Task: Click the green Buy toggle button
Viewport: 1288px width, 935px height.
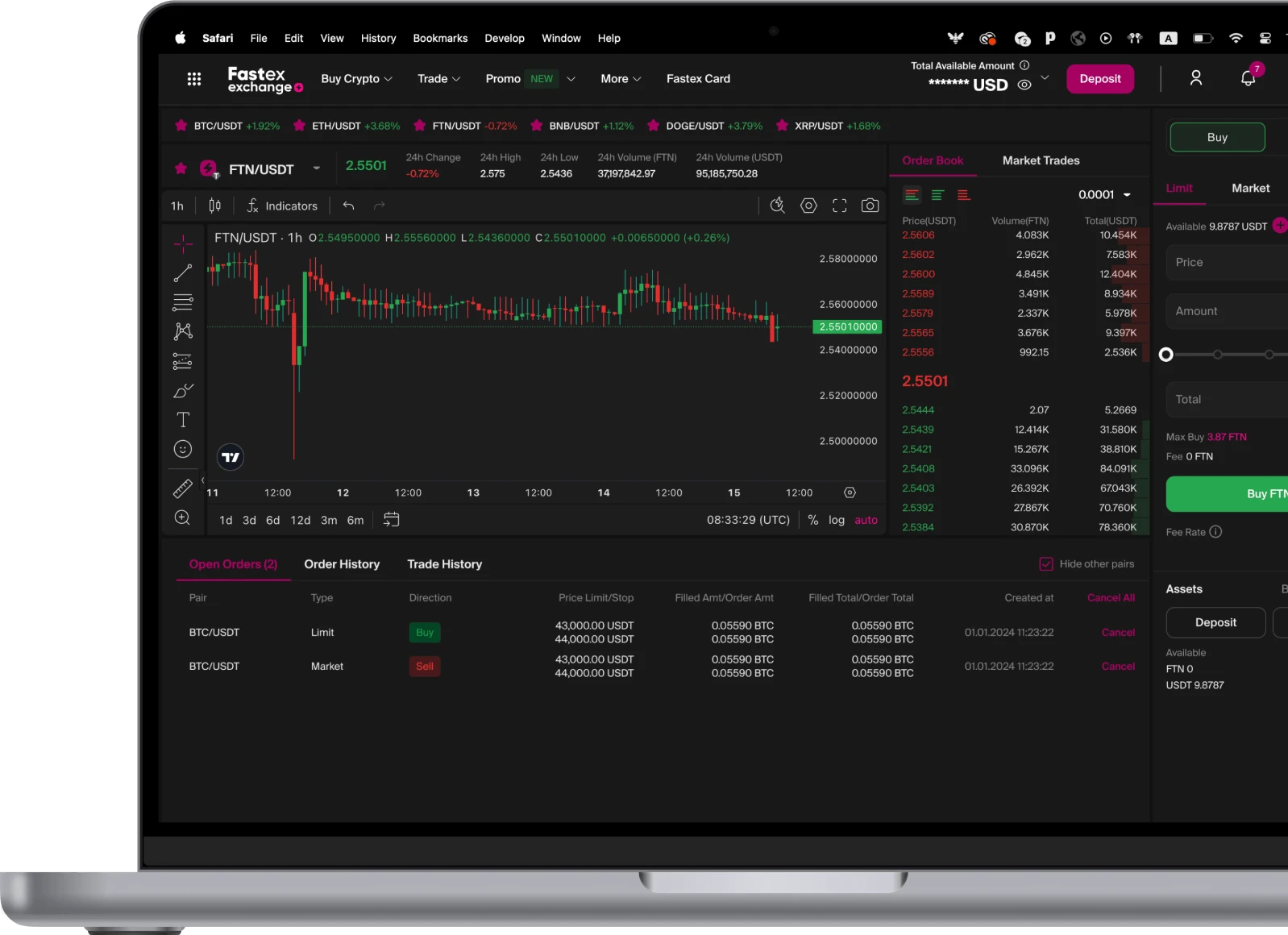Action: click(x=1217, y=137)
